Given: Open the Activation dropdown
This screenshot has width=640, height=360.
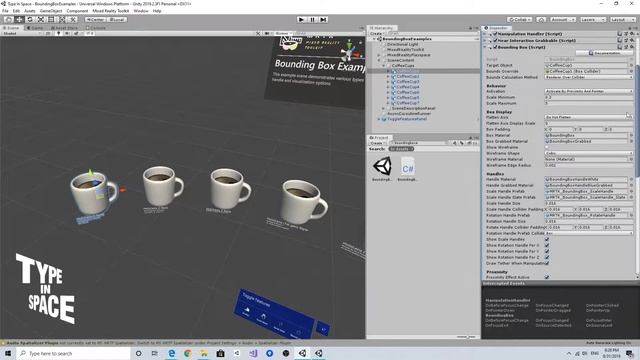Looking at the screenshot, I should (x=589, y=91).
